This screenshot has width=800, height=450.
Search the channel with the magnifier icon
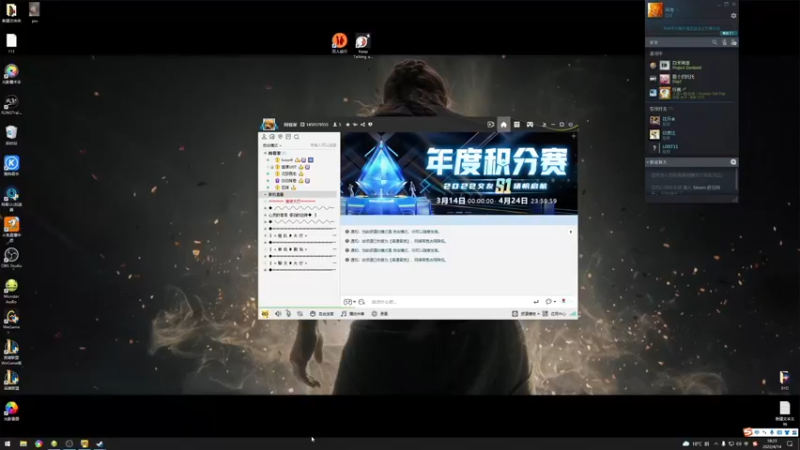(296, 137)
